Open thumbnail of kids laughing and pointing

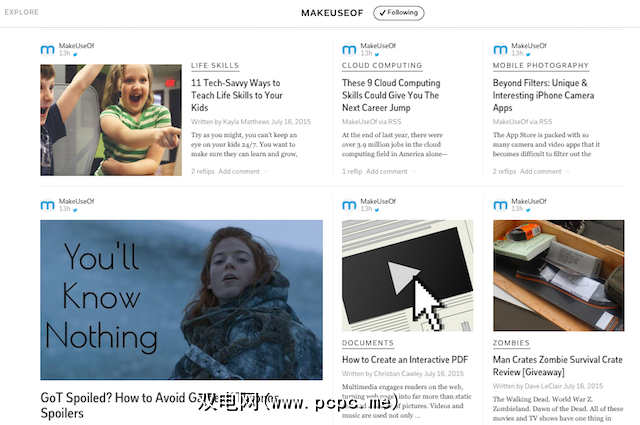(111, 120)
